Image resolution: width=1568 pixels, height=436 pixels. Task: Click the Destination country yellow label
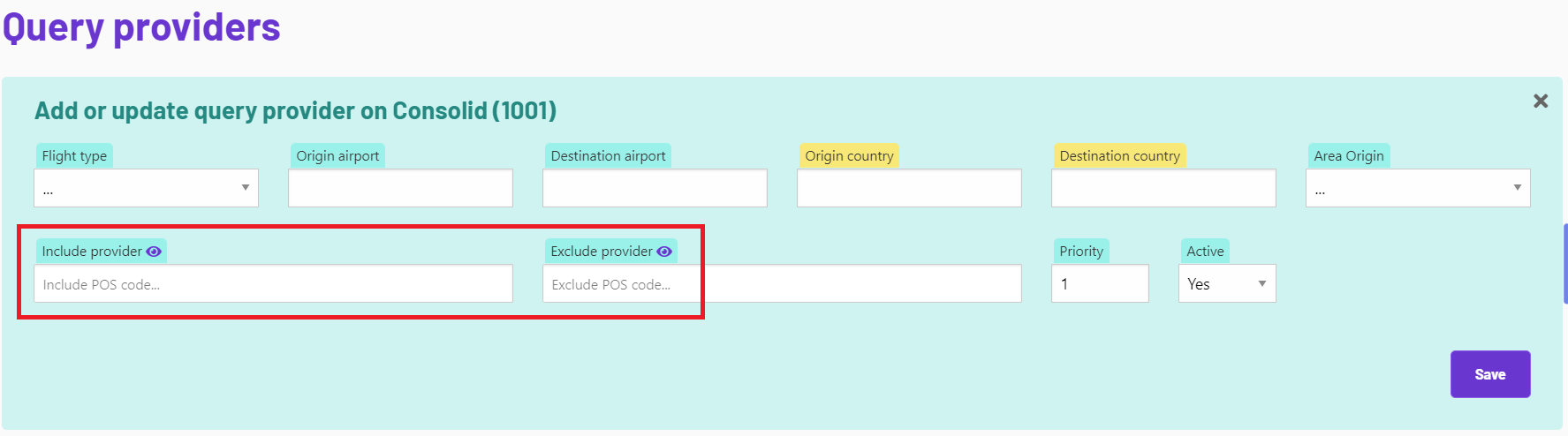click(x=1119, y=156)
